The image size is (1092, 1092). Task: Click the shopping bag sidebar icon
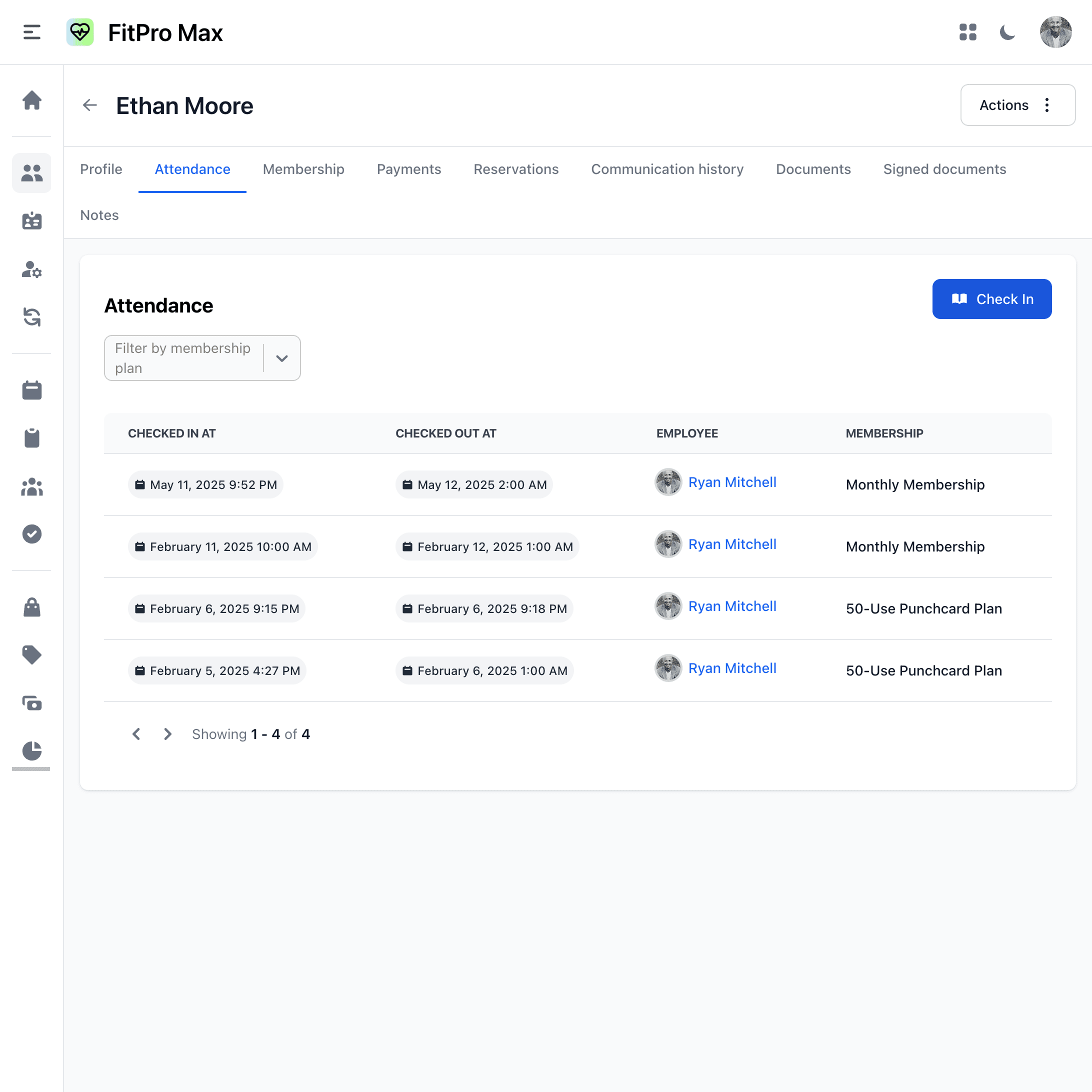point(31,607)
